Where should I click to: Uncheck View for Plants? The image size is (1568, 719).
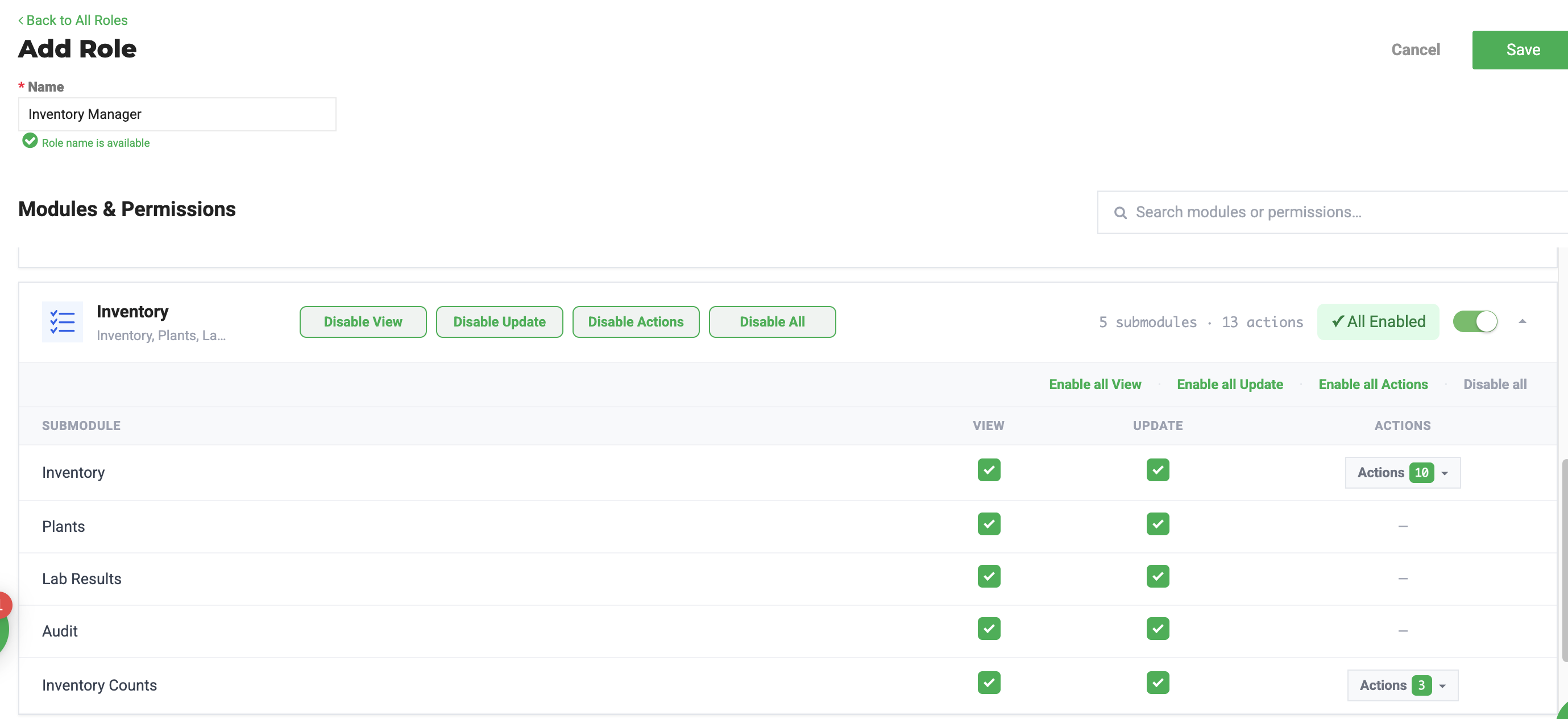click(x=989, y=524)
